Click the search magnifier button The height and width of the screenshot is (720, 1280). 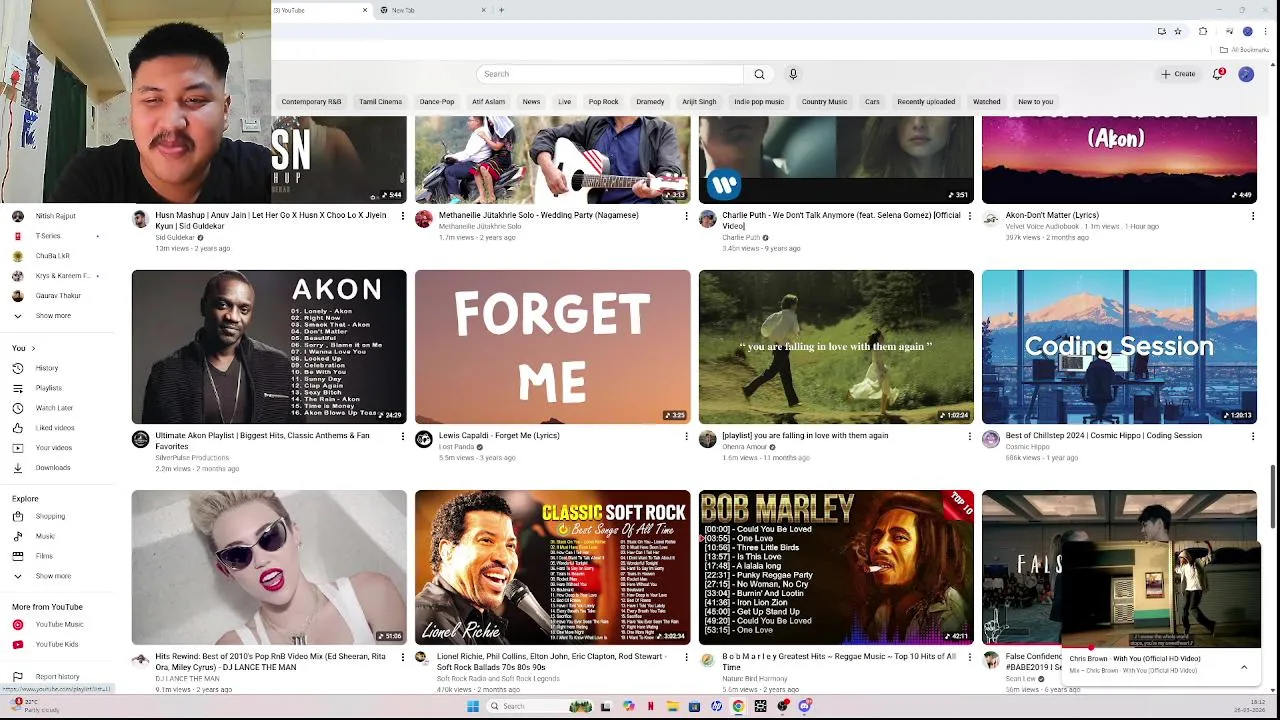coord(759,74)
